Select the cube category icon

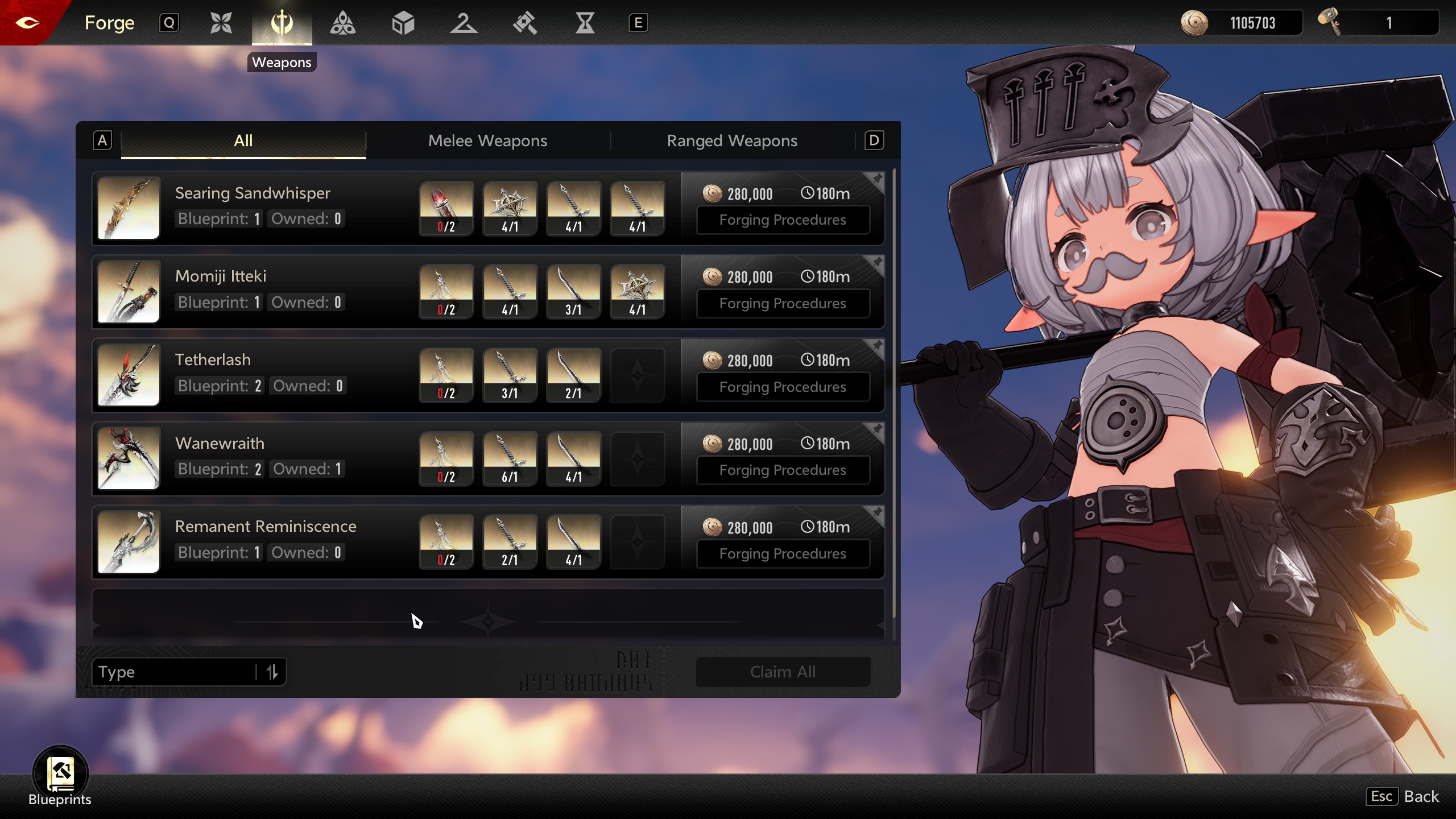(x=403, y=23)
